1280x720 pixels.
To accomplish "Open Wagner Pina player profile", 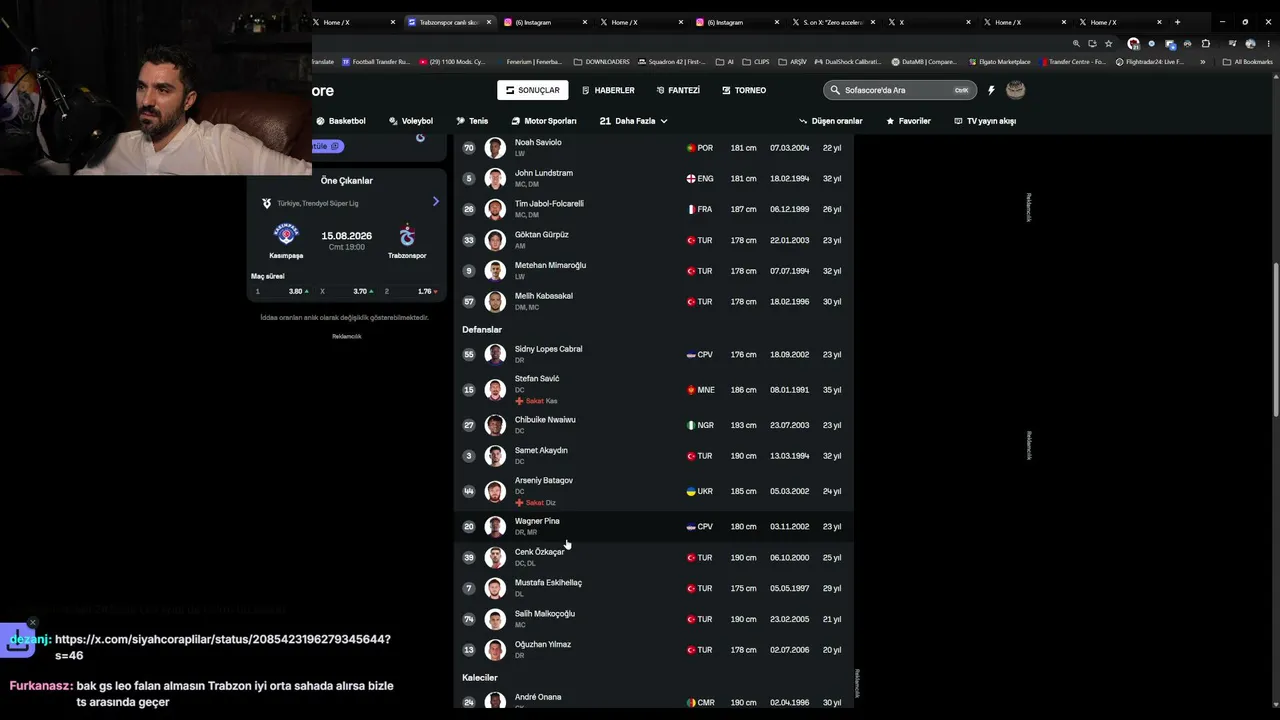I will coord(654,527).
